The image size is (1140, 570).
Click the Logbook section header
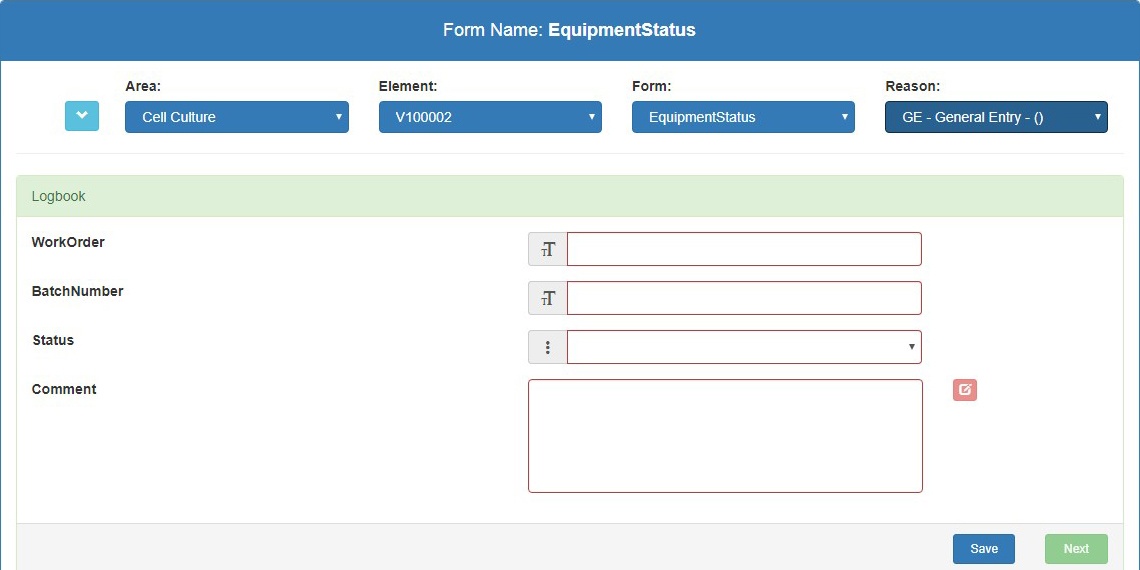click(x=569, y=196)
